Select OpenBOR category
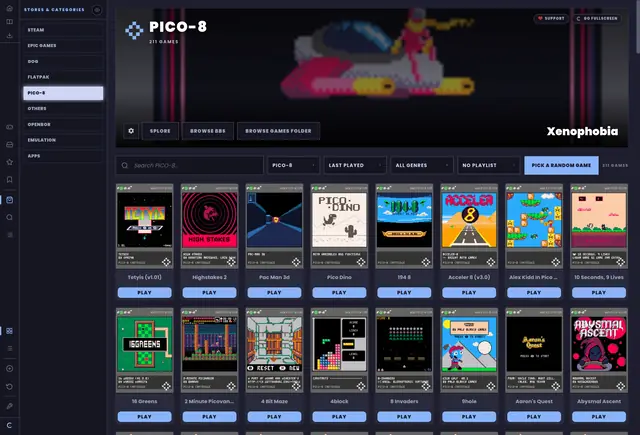640x435 pixels. coord(63,124)
